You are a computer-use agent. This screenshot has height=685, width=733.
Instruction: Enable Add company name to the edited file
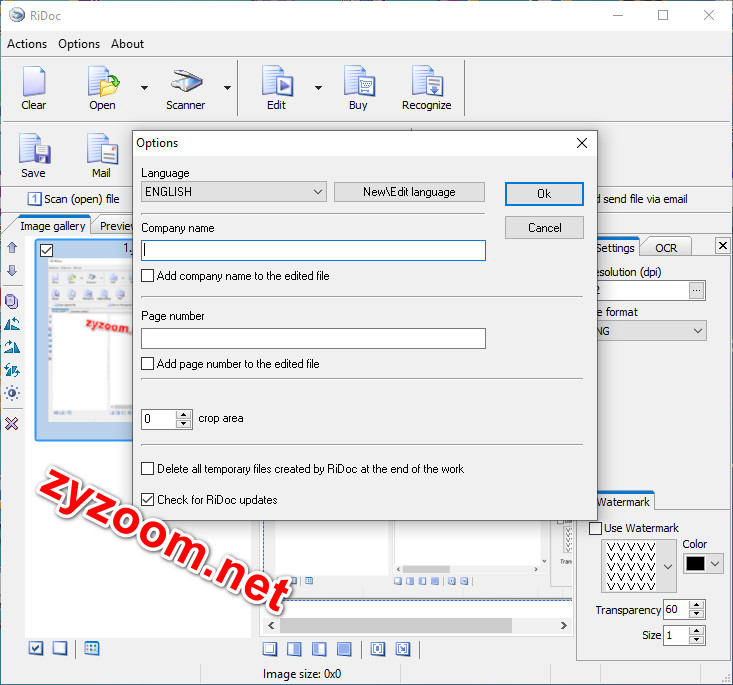point(148,276)
